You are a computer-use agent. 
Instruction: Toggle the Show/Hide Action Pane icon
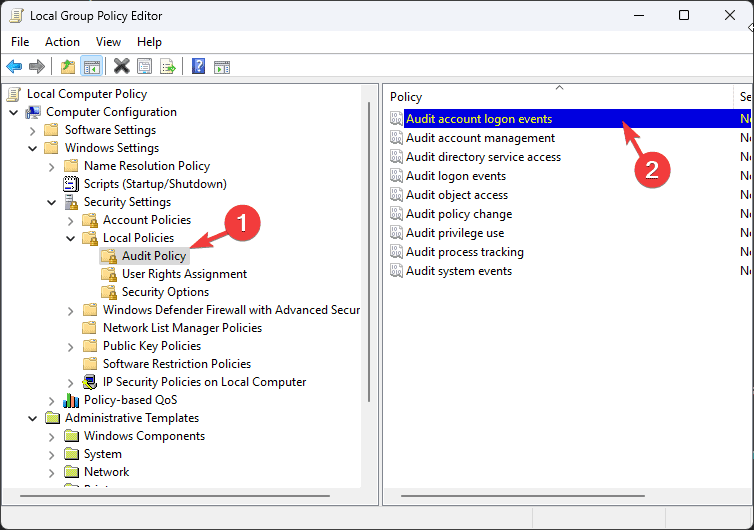(222, 67)
